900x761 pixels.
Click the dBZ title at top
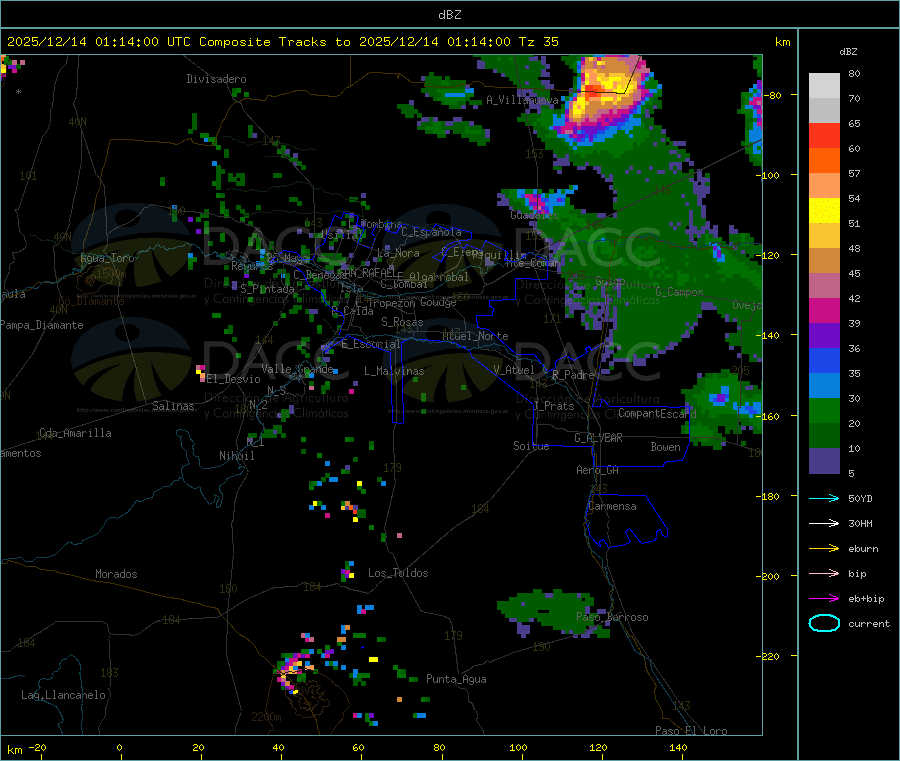click(449, 15)
